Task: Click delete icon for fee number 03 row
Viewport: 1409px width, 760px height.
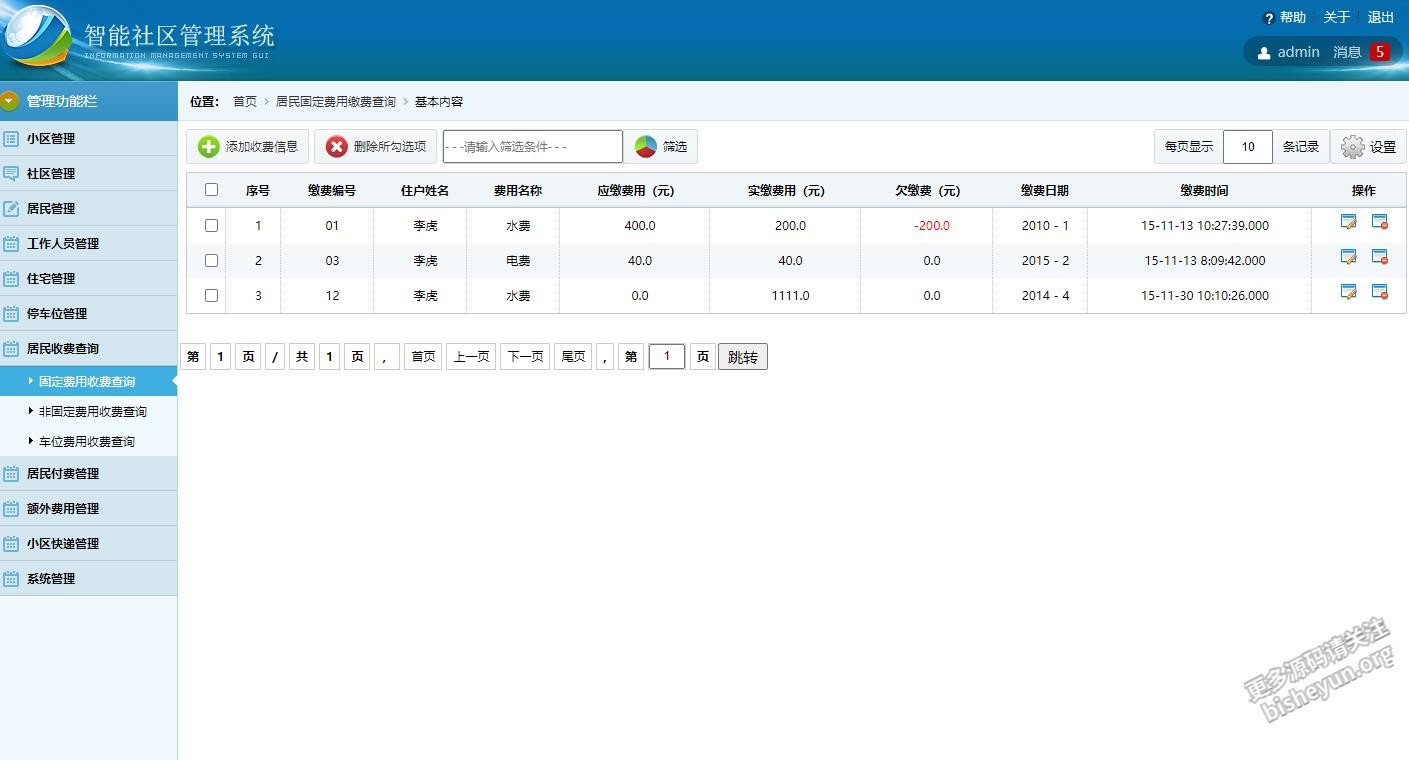Action: click(1380, 257)
